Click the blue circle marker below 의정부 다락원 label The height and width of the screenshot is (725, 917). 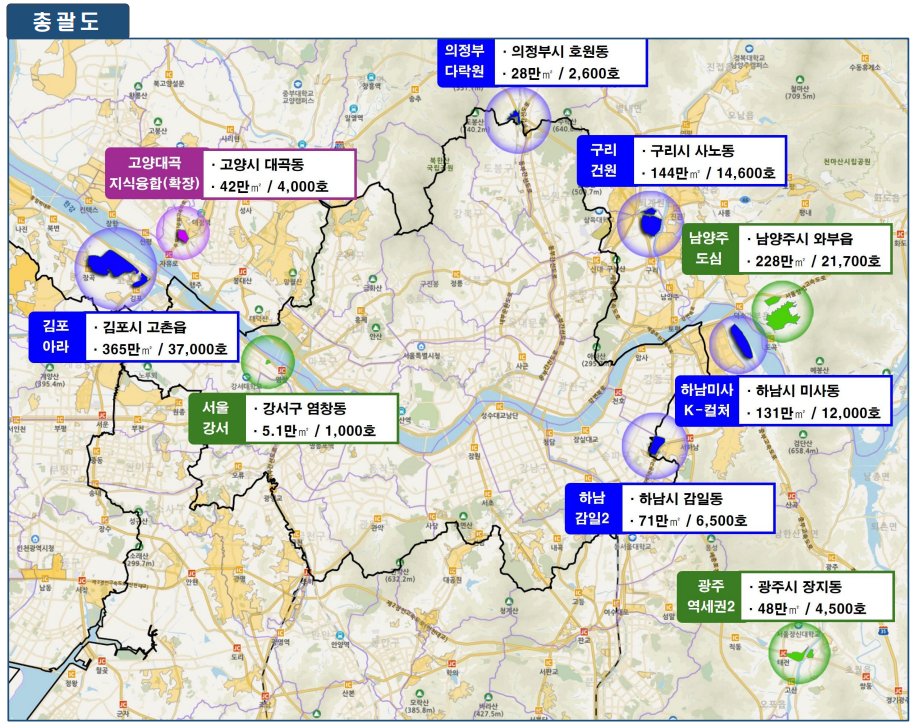[x=518, y=120]
